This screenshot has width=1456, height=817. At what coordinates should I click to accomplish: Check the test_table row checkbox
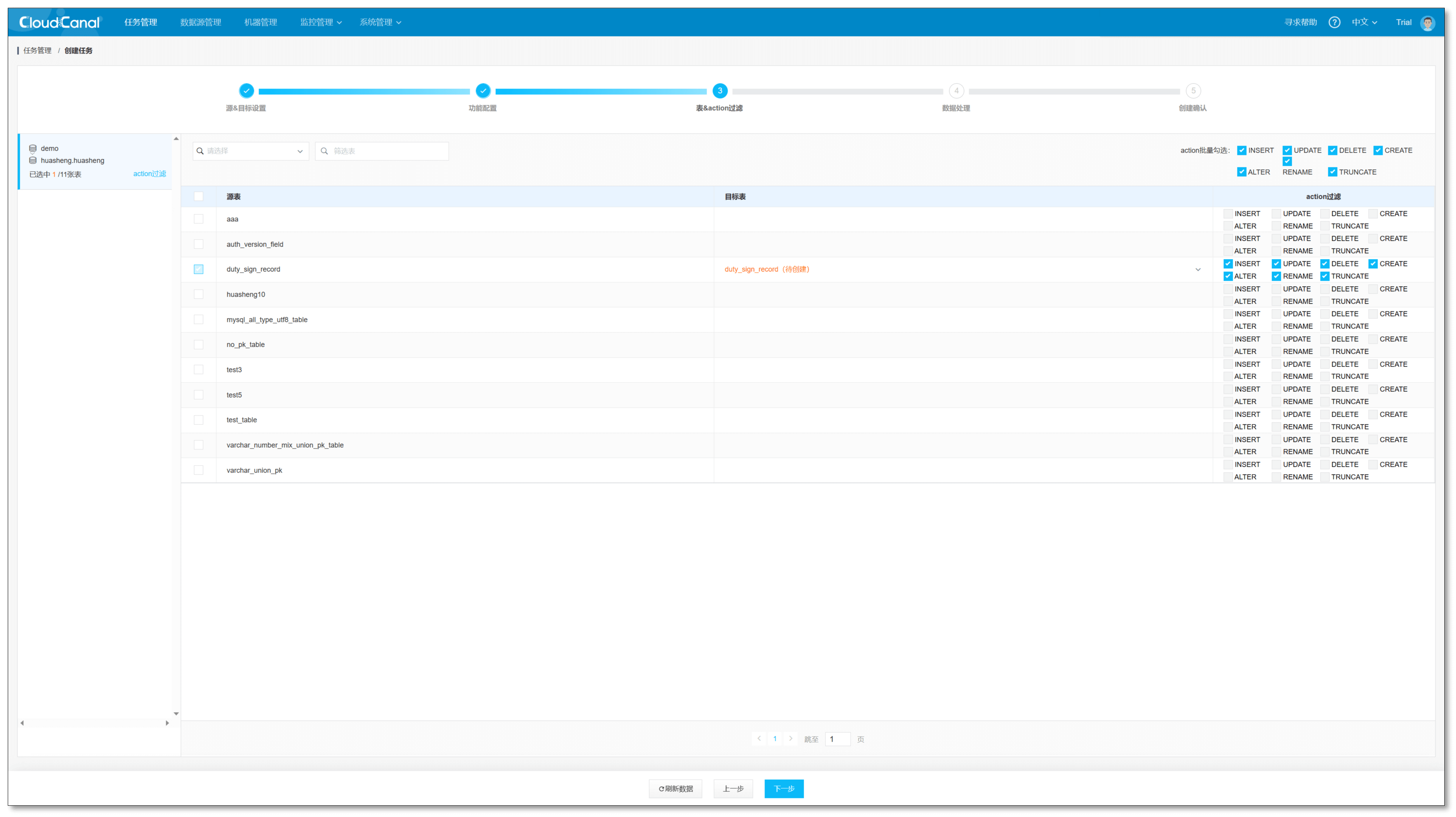click(x=198, y=419)
